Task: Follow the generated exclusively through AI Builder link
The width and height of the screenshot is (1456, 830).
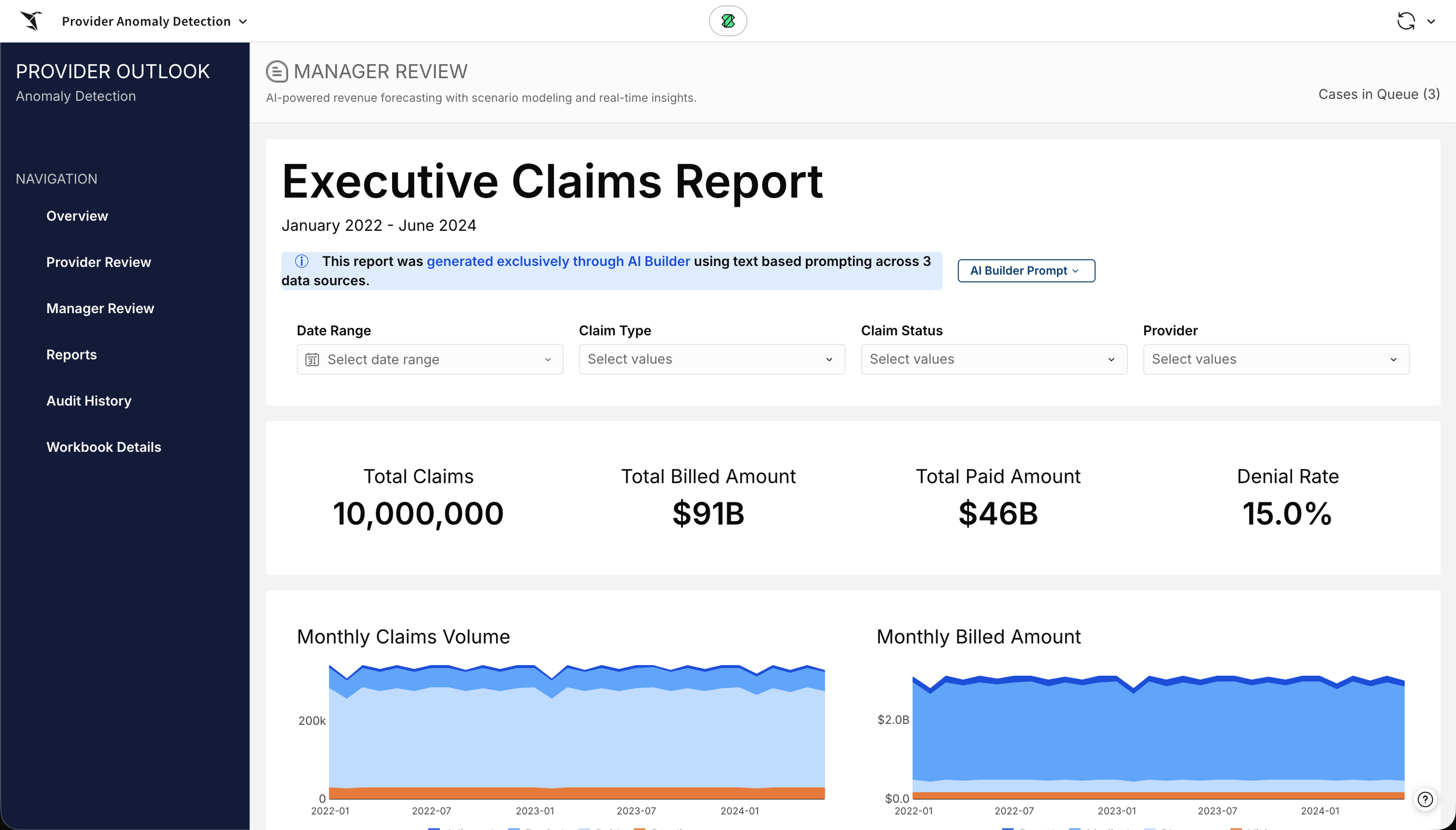Action: 559,261
